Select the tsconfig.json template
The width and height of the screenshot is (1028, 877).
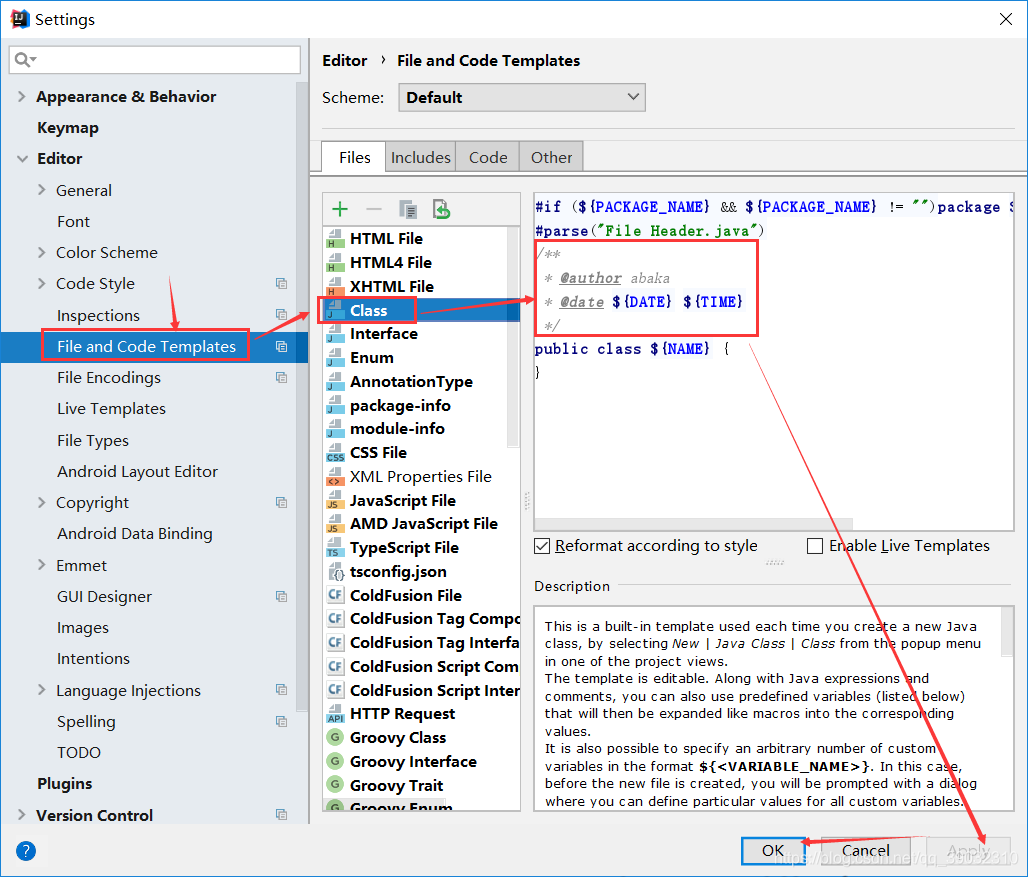pos(422,572)
